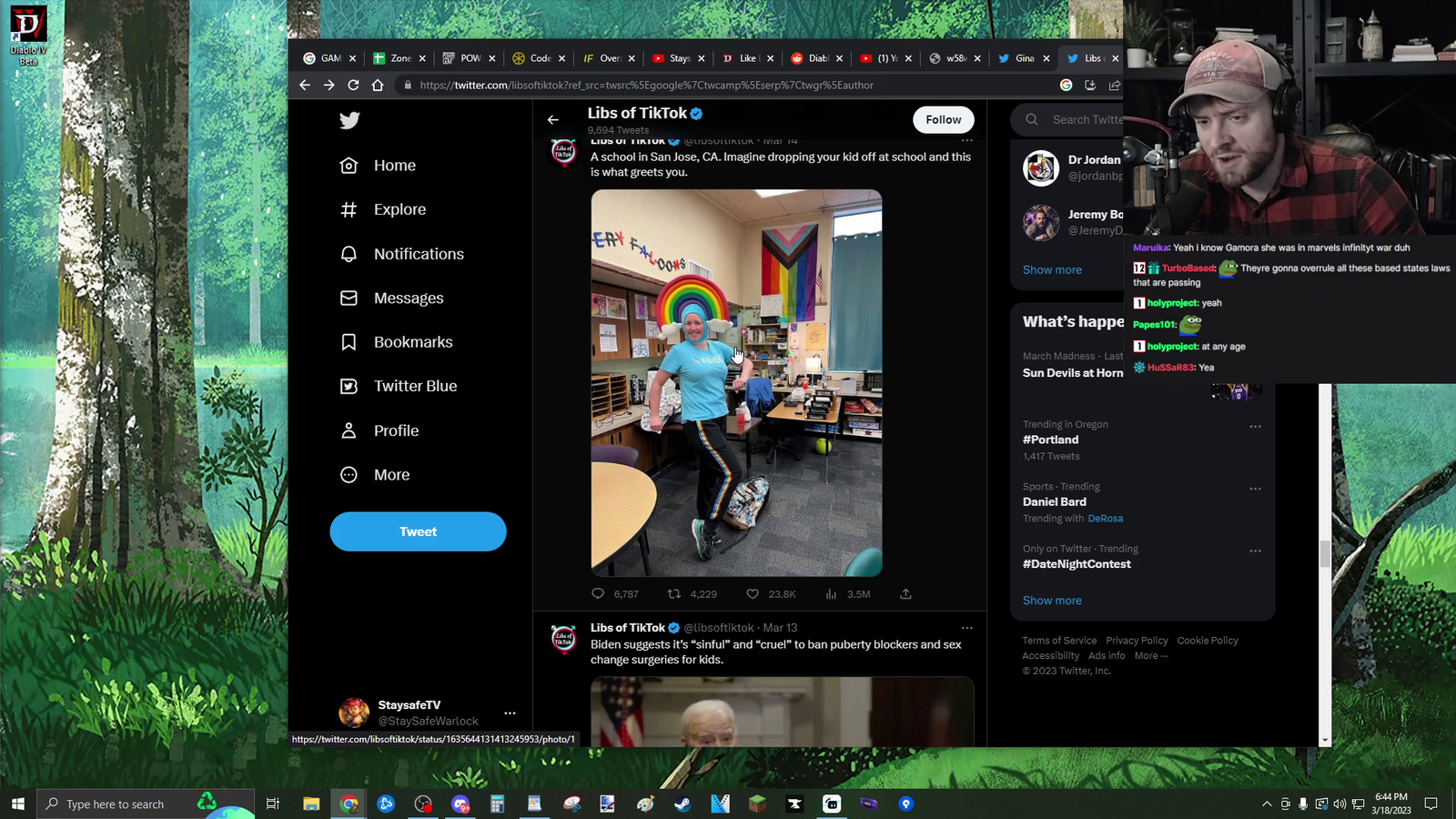Click the share icon on San Jose tweet
Image resolution: width=1456 pixels, height=819 pixels.
[905, 593]
